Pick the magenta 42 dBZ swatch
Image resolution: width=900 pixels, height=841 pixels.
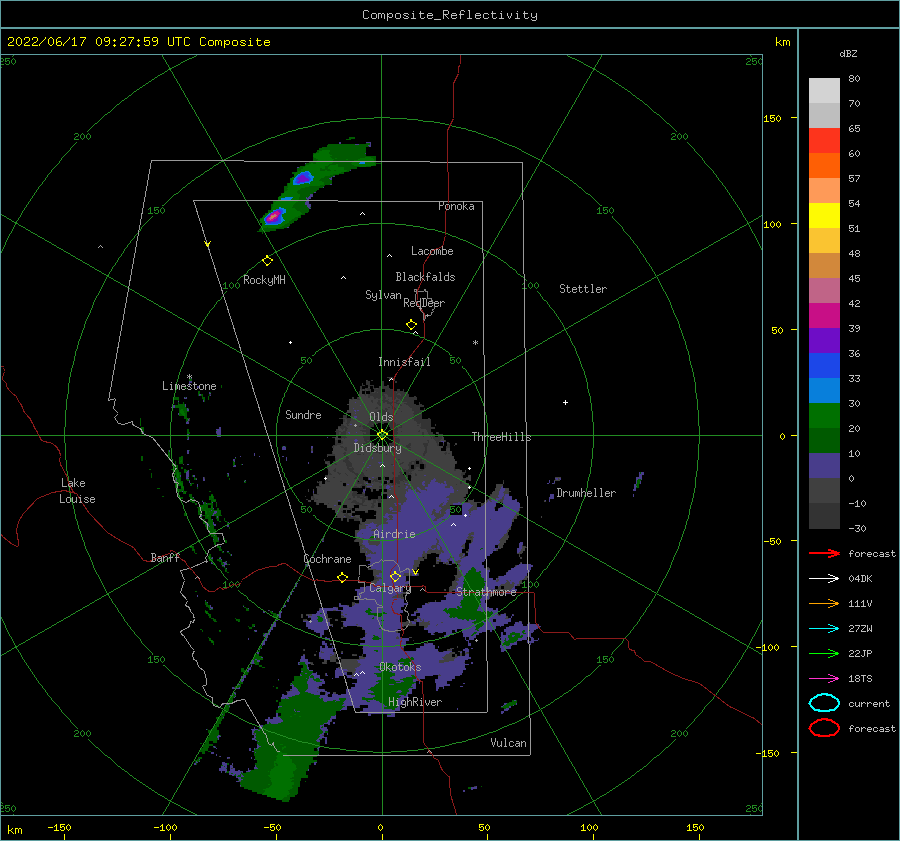pyautogui.click(x=824, y=315)
